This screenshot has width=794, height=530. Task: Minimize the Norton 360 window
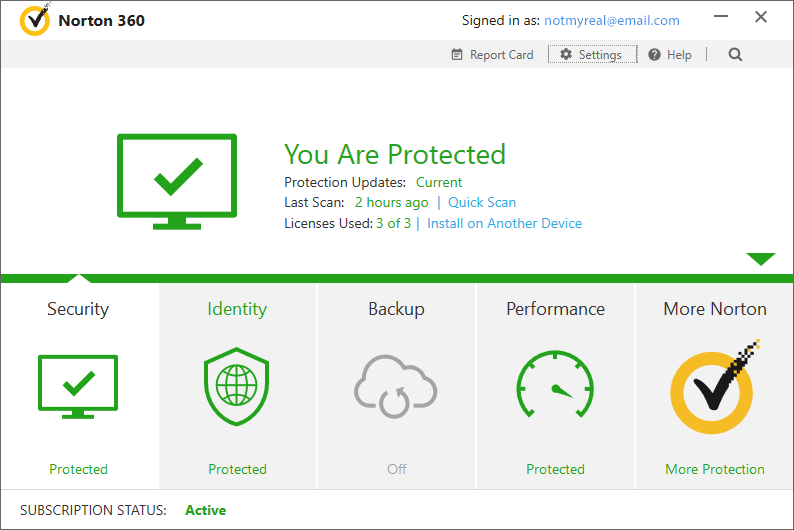721,17
